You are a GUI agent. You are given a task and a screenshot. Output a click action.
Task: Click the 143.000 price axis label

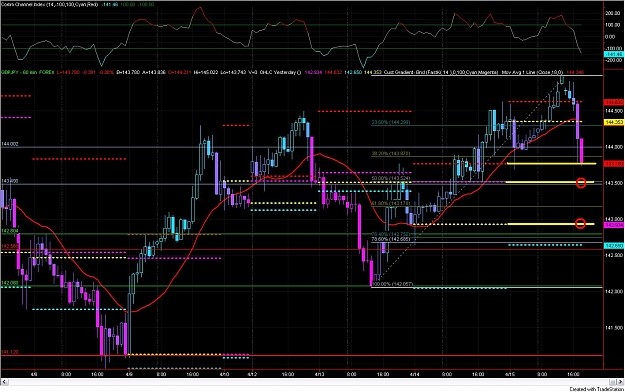[614, 219]
